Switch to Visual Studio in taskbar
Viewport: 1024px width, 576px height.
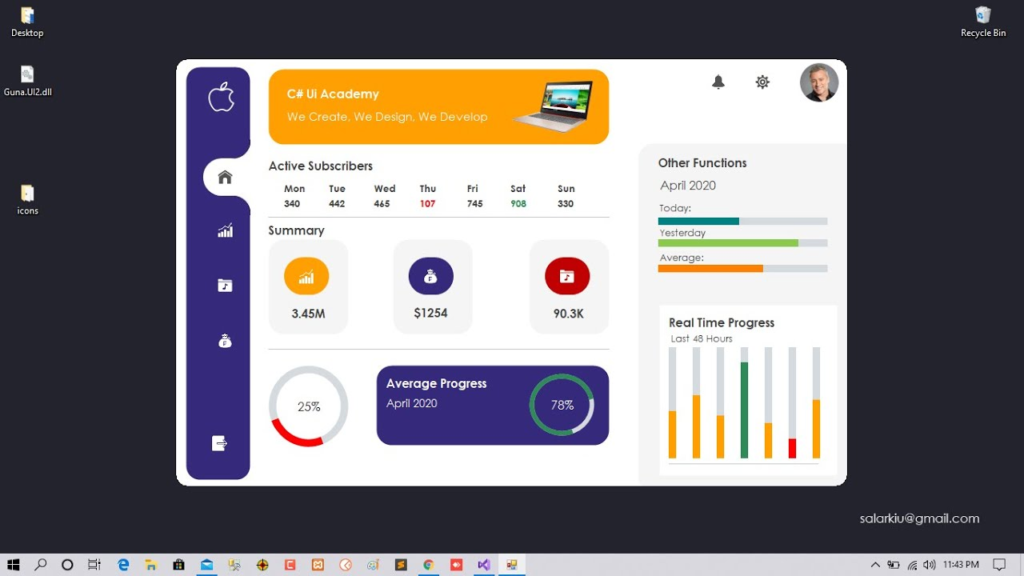point(484,565)
